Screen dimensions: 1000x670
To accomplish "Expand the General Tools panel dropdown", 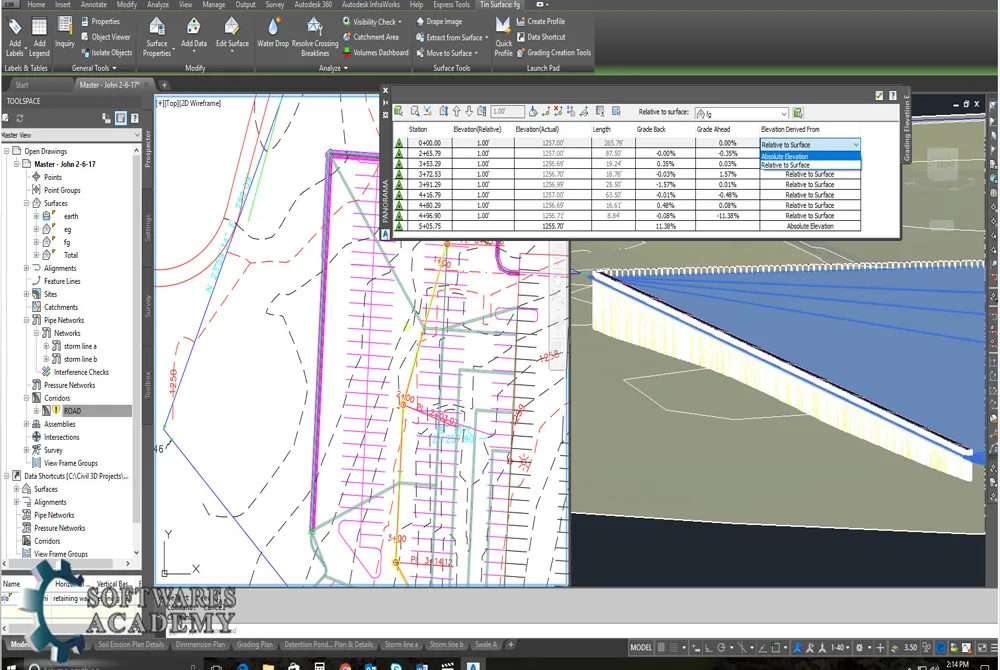I will (x=94, y=68).
